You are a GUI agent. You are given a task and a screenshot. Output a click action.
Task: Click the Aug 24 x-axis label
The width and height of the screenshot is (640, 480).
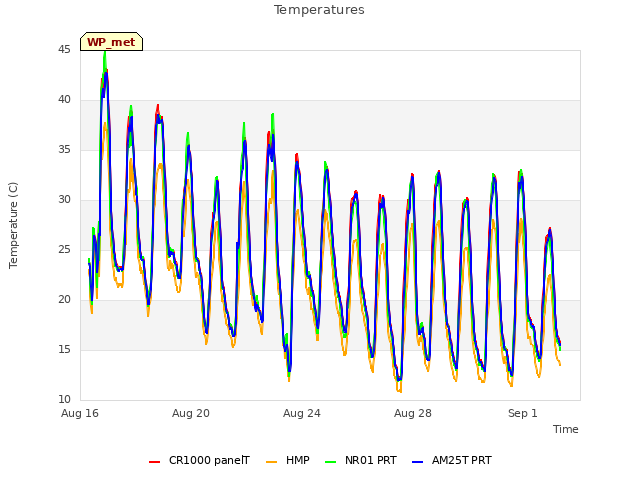(x=302, y=413)
